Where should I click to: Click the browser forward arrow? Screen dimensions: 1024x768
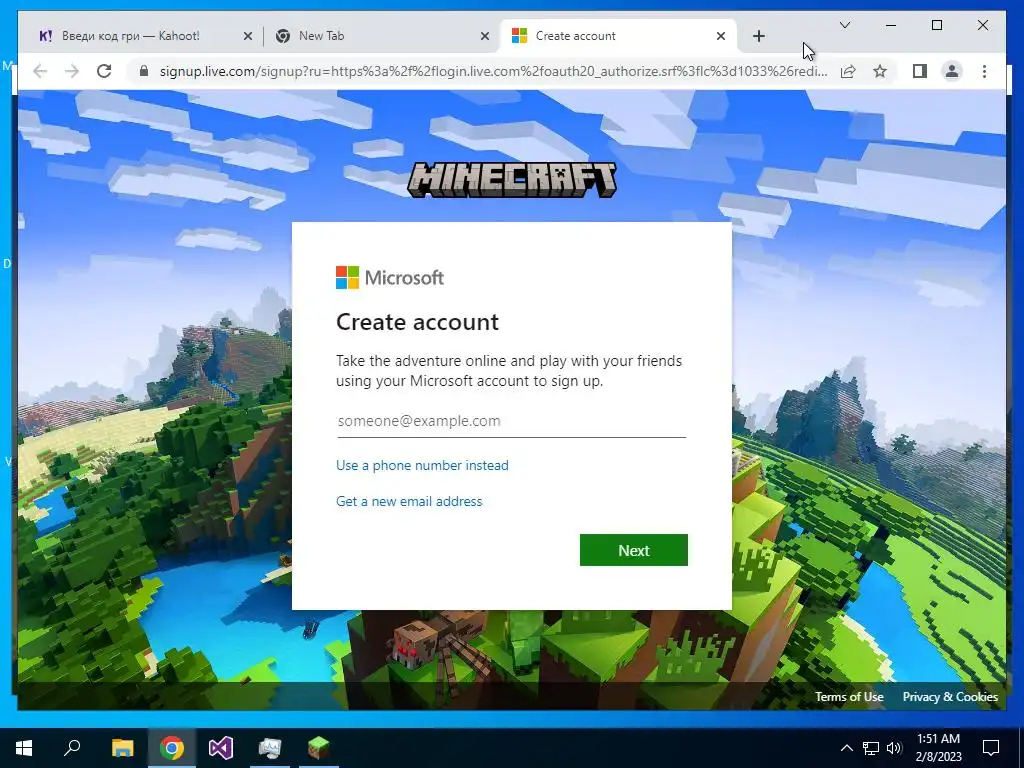point(72,71)
